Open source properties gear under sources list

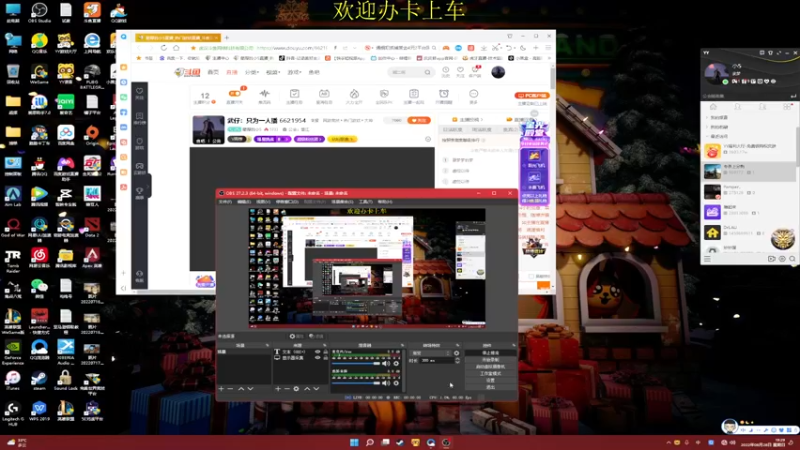pos(296,389)
